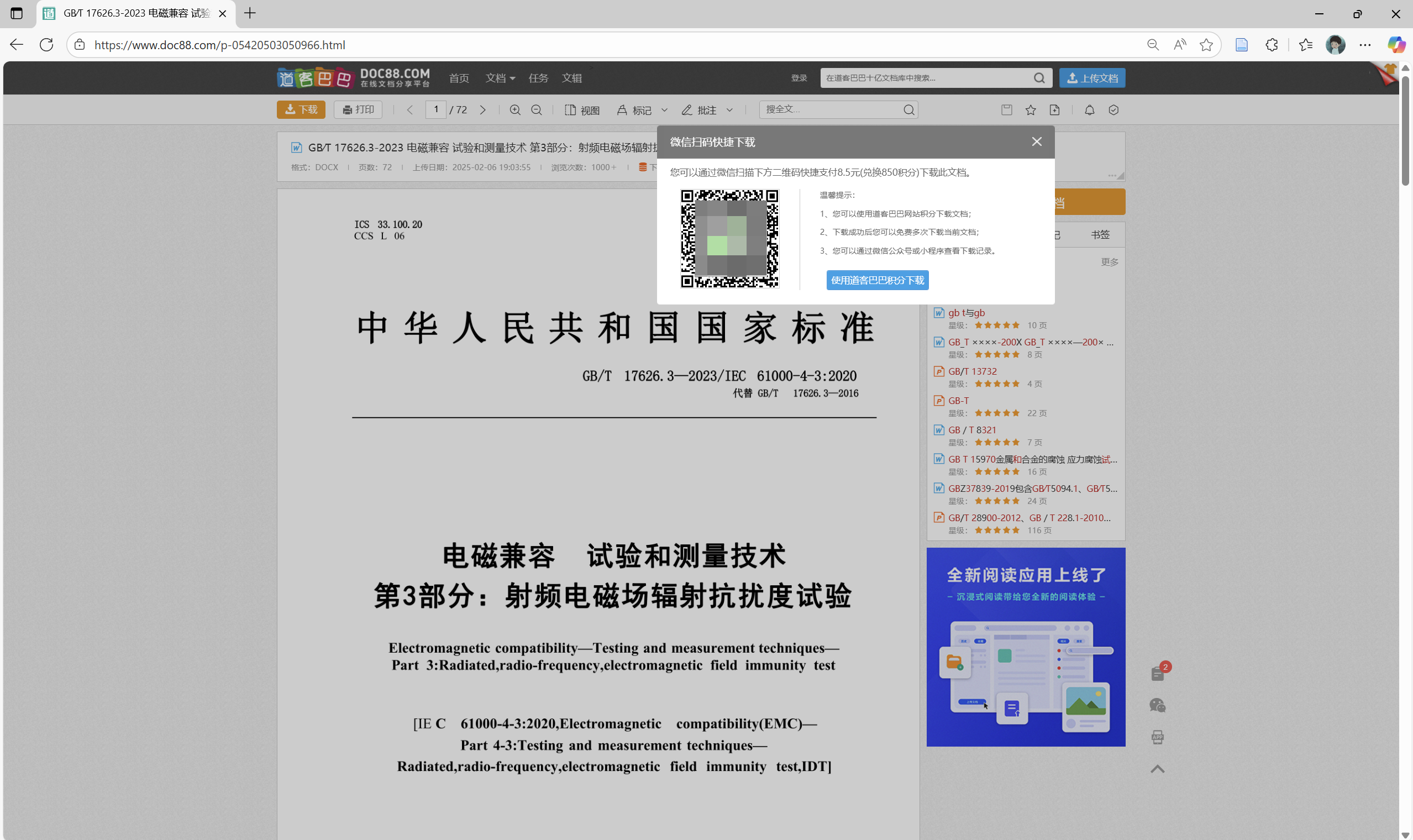
Task: Click the save icon in the document toolbar
Action: coord(1006,110)
